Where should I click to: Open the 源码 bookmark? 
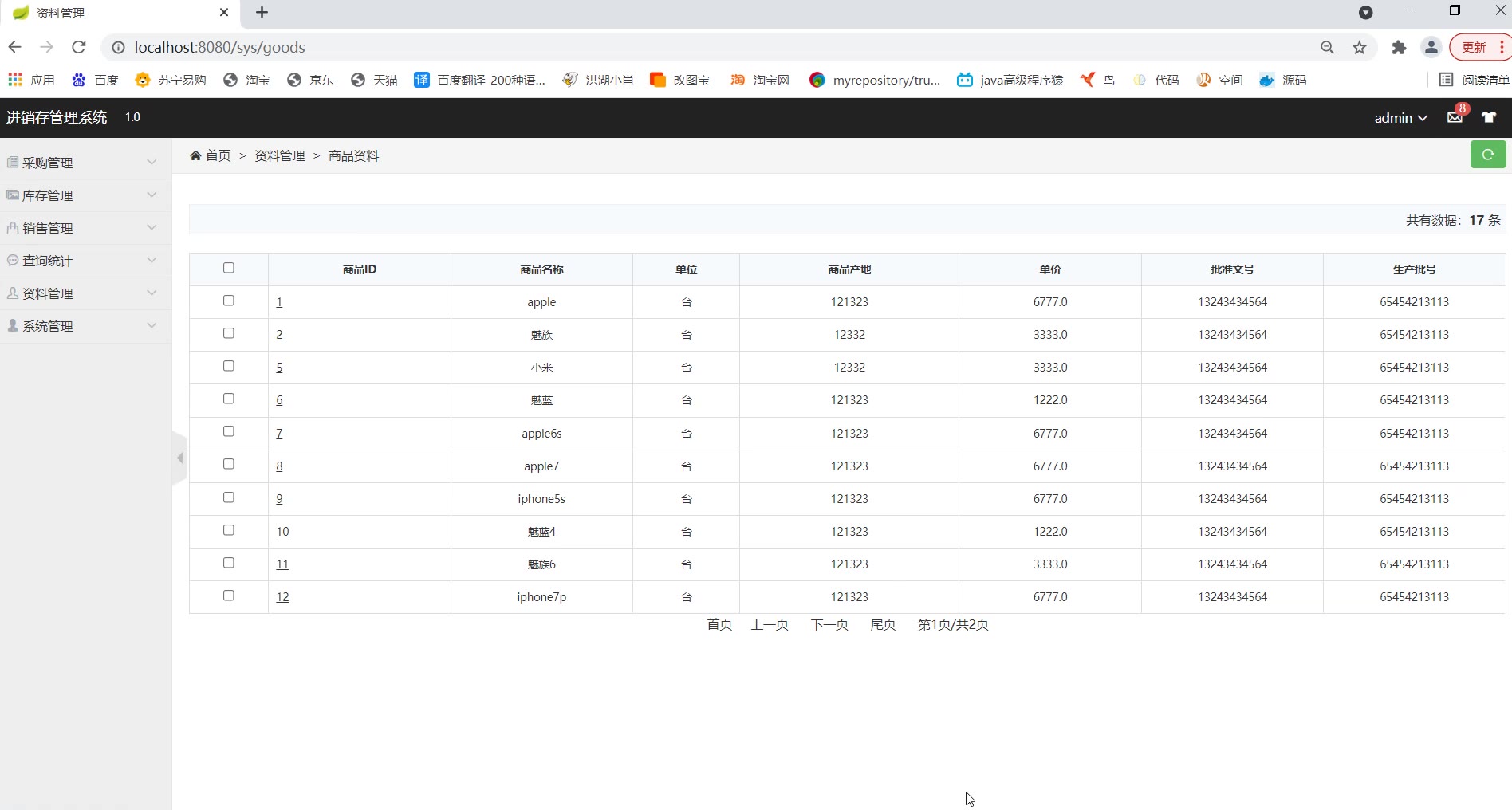tap(1283, 80)
